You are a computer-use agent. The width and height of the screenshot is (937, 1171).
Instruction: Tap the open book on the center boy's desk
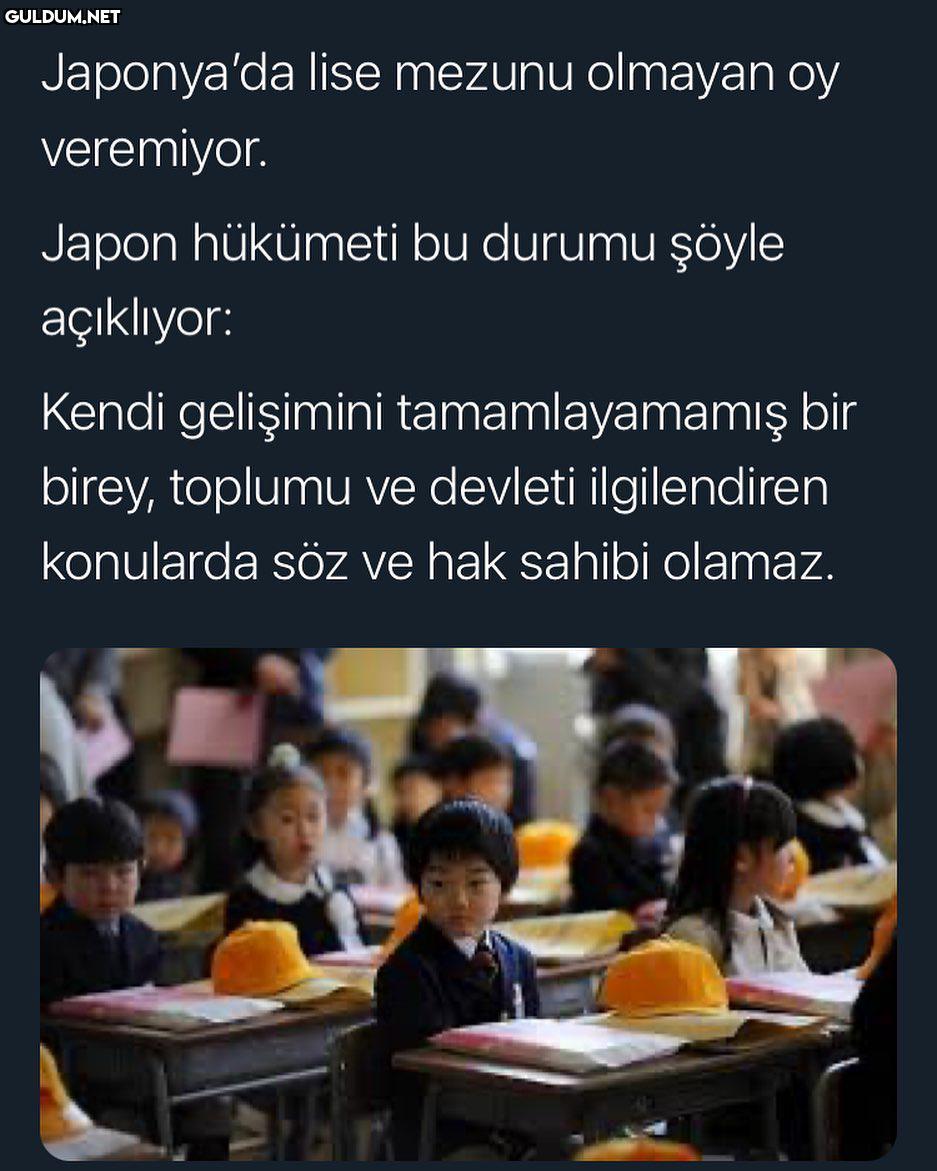click(x=556, y=1042)
